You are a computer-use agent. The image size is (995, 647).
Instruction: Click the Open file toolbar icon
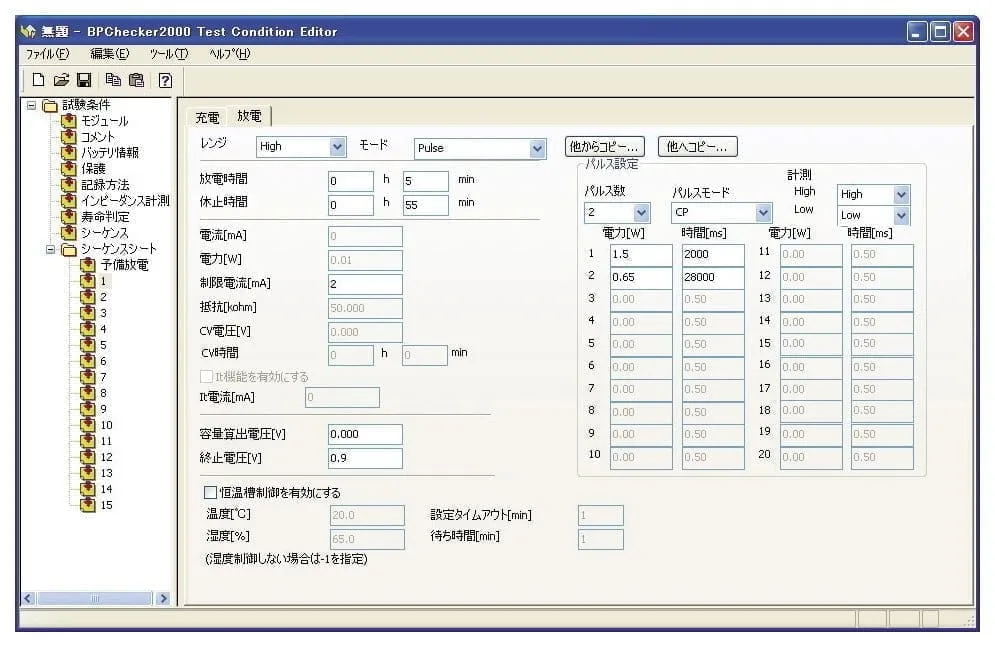point(61,80)
